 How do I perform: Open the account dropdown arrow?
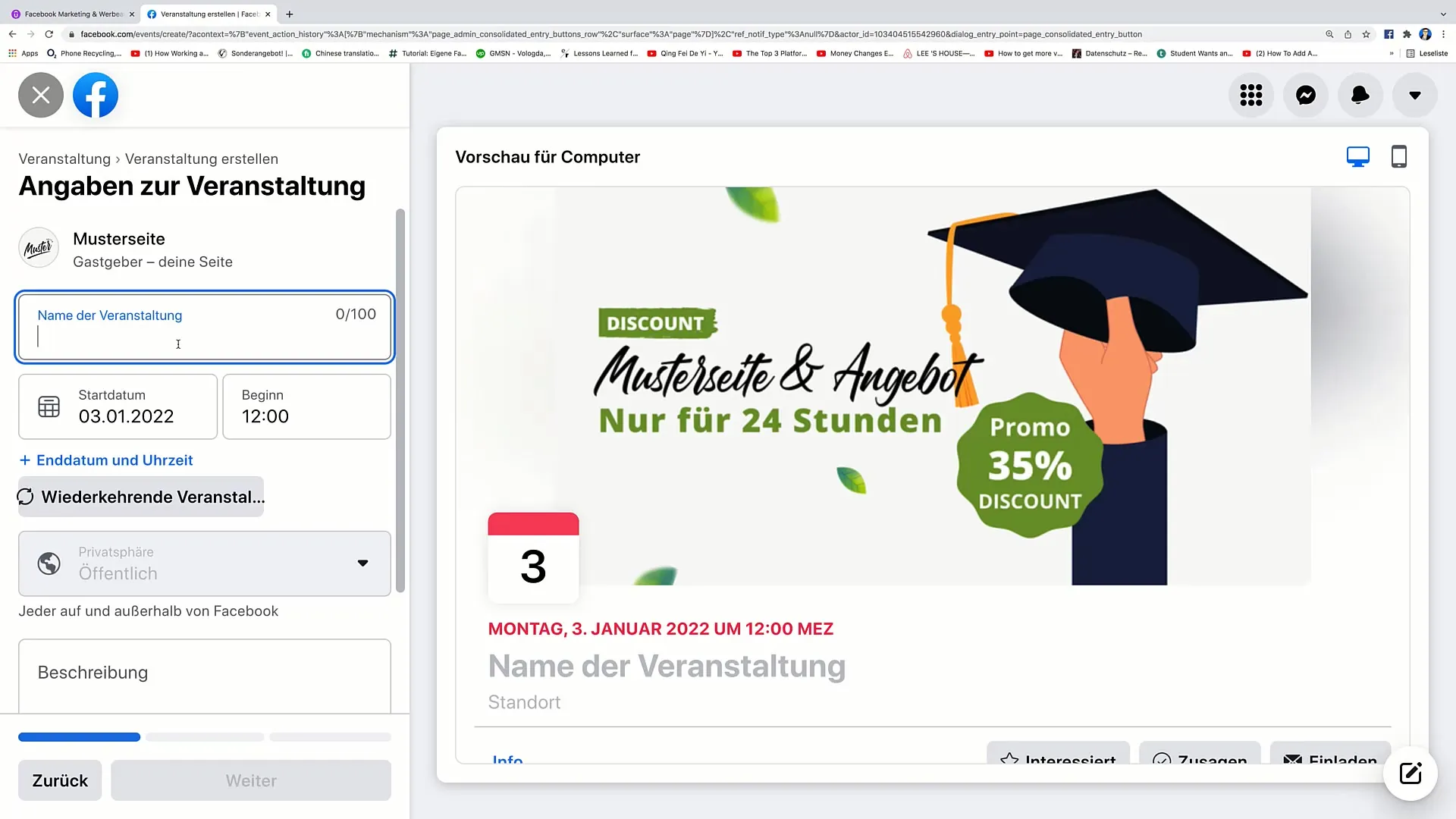click(x=1415, y=95)
